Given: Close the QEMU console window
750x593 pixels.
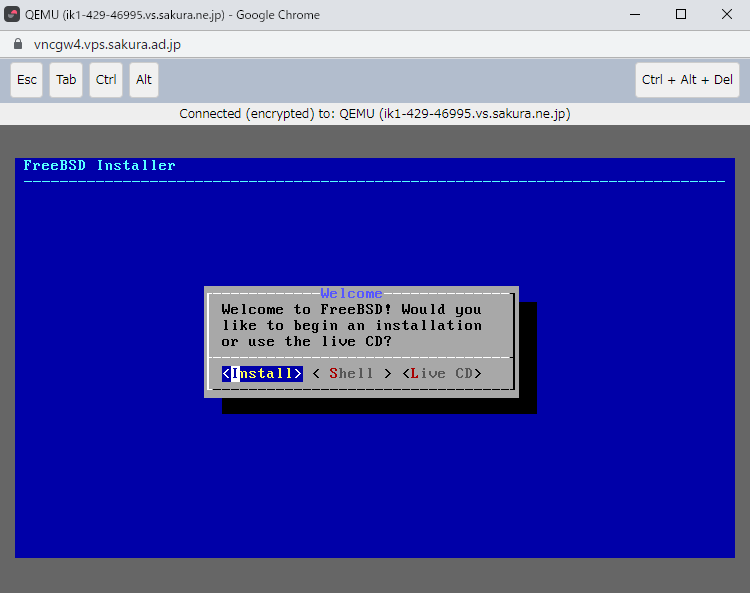Looking at the screenshot, I should pyautogui.click(x=726, y=14).
